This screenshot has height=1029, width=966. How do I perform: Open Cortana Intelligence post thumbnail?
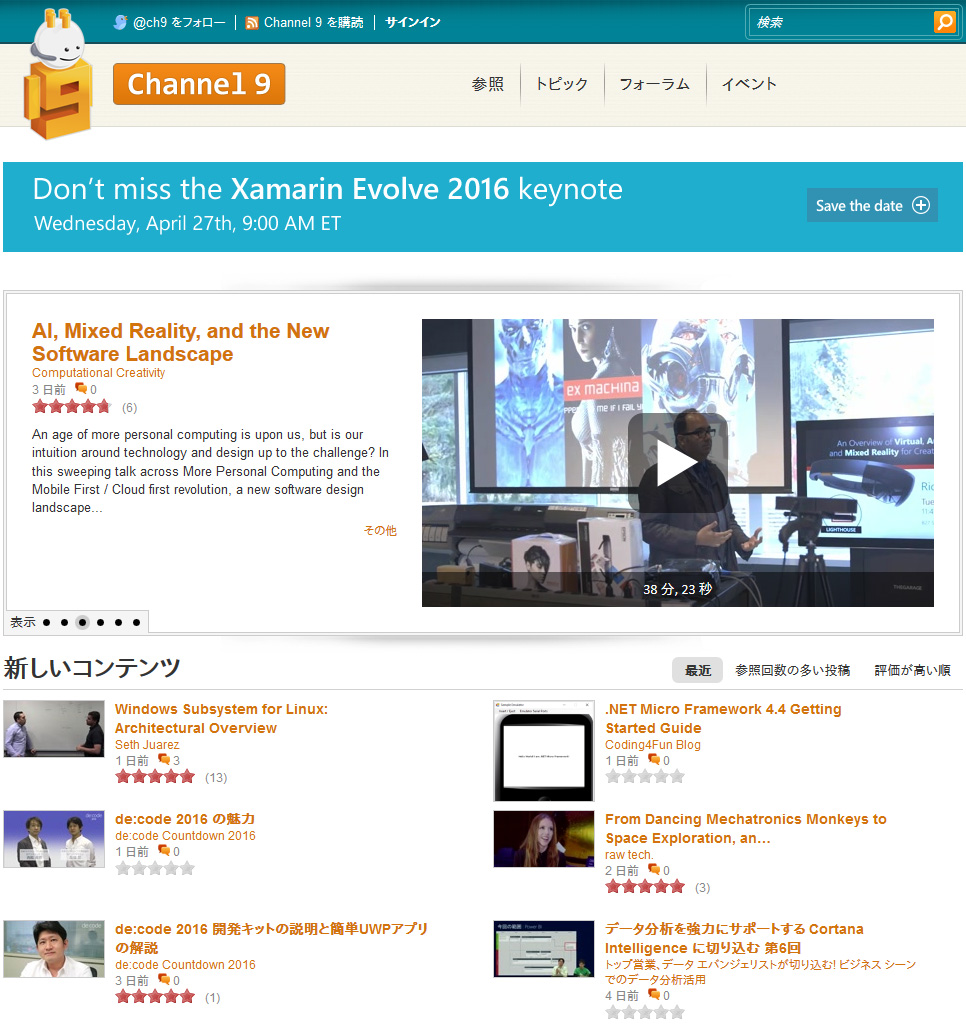click(544, 949)
